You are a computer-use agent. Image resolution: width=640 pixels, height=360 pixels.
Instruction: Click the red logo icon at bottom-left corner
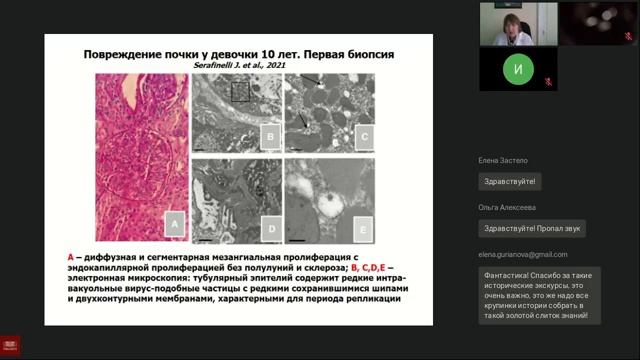click(x=10, y=345)
